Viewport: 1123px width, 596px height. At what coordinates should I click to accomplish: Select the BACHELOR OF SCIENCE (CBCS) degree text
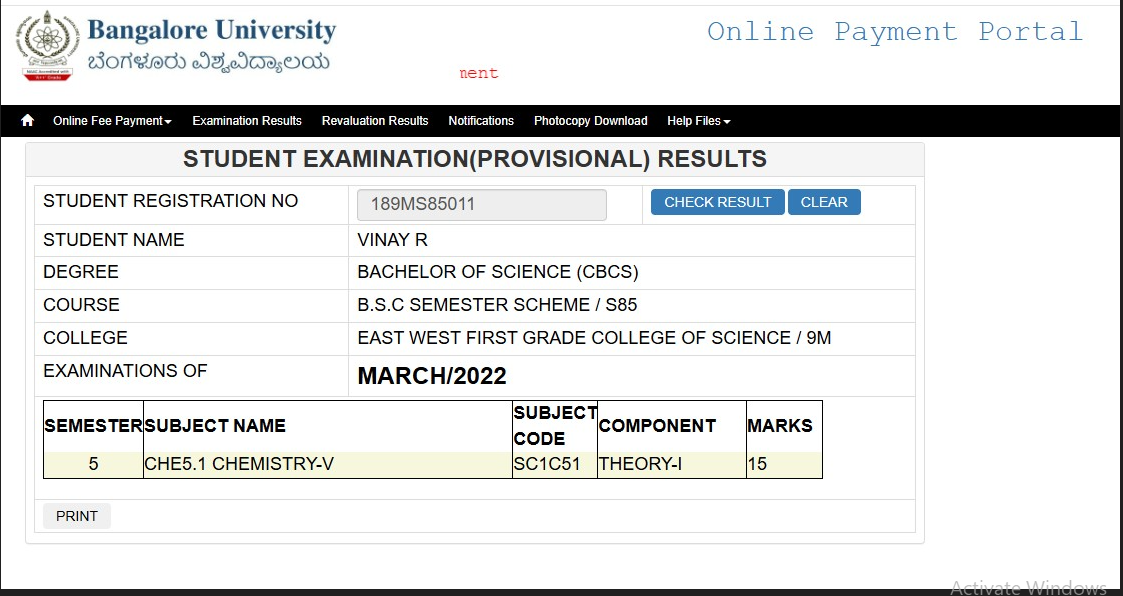click(x=498, y=272)
